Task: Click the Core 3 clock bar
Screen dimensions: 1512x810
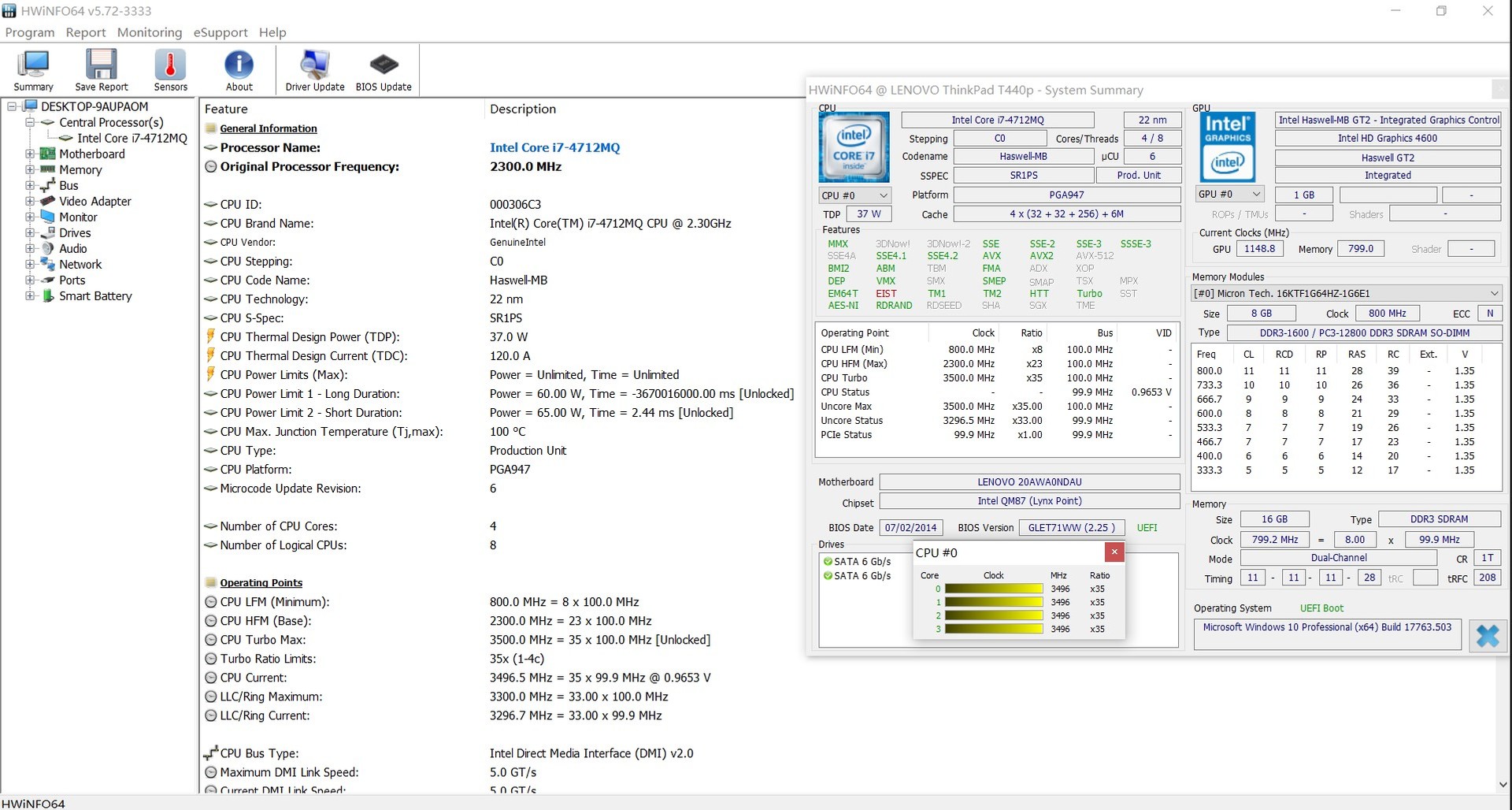Action: tap(994, 629)
